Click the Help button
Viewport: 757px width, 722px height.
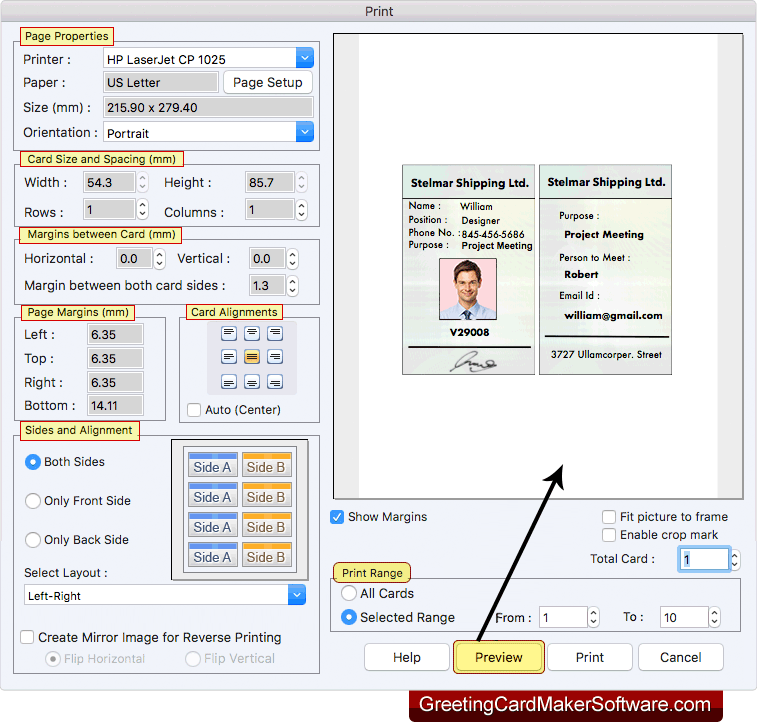tap(407, 657)
